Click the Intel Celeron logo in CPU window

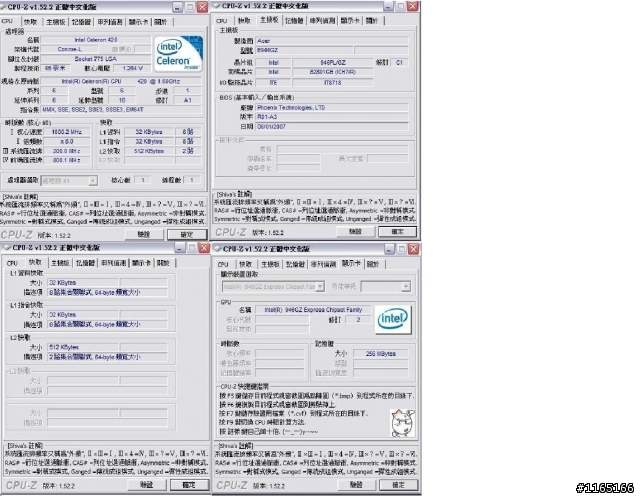pos(178,54)
